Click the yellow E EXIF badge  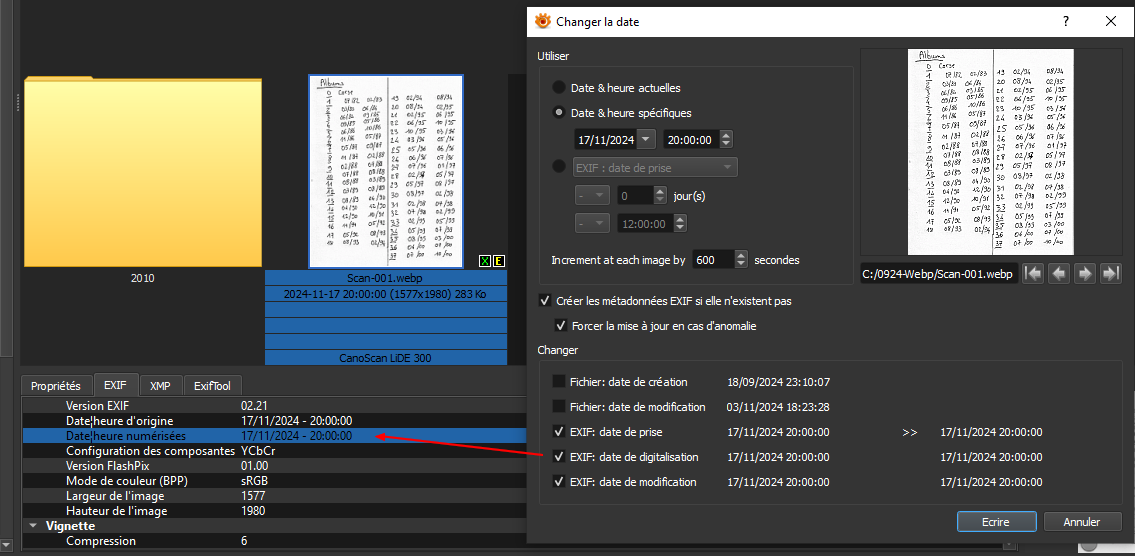[499, 262]
